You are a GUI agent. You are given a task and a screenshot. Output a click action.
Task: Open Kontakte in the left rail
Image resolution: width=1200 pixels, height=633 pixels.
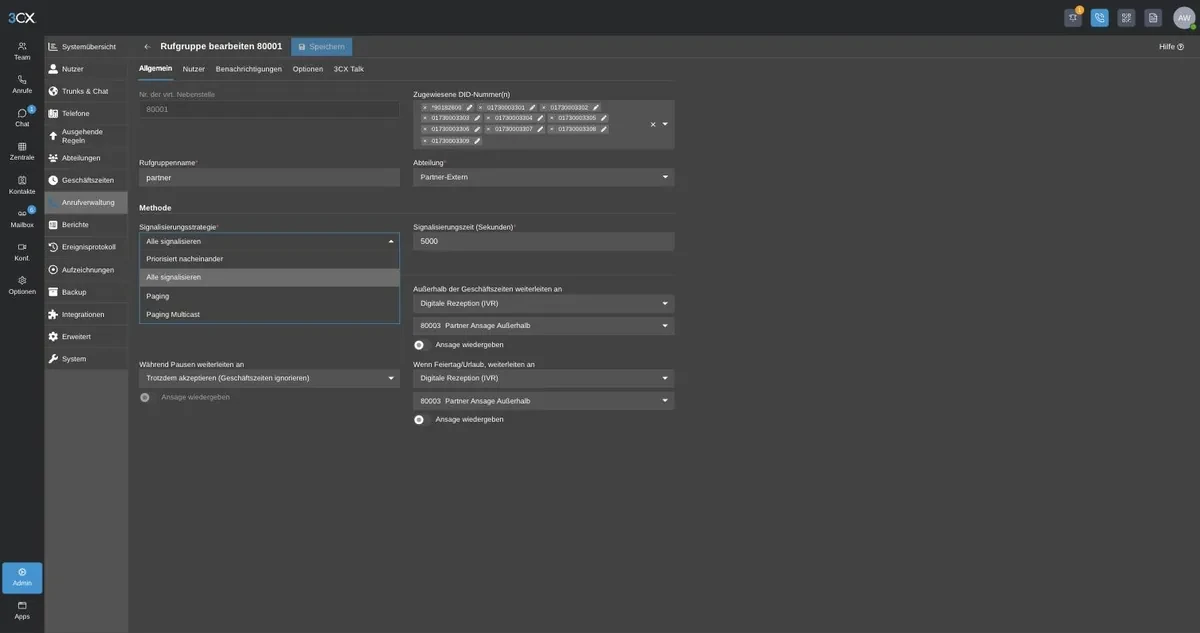(x=22, y=185)
